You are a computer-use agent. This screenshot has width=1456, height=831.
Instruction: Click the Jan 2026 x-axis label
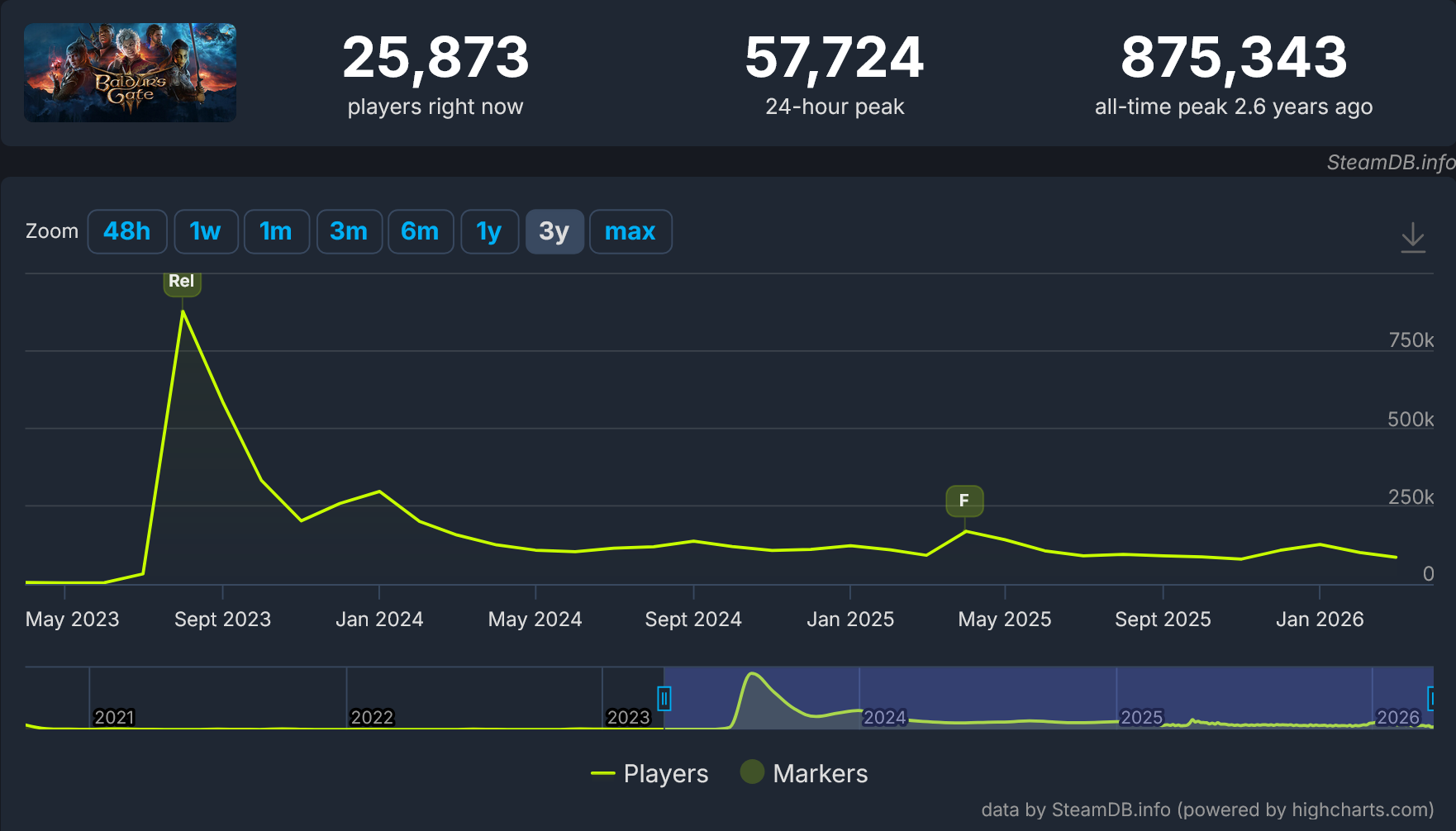tap(1320, 620)
